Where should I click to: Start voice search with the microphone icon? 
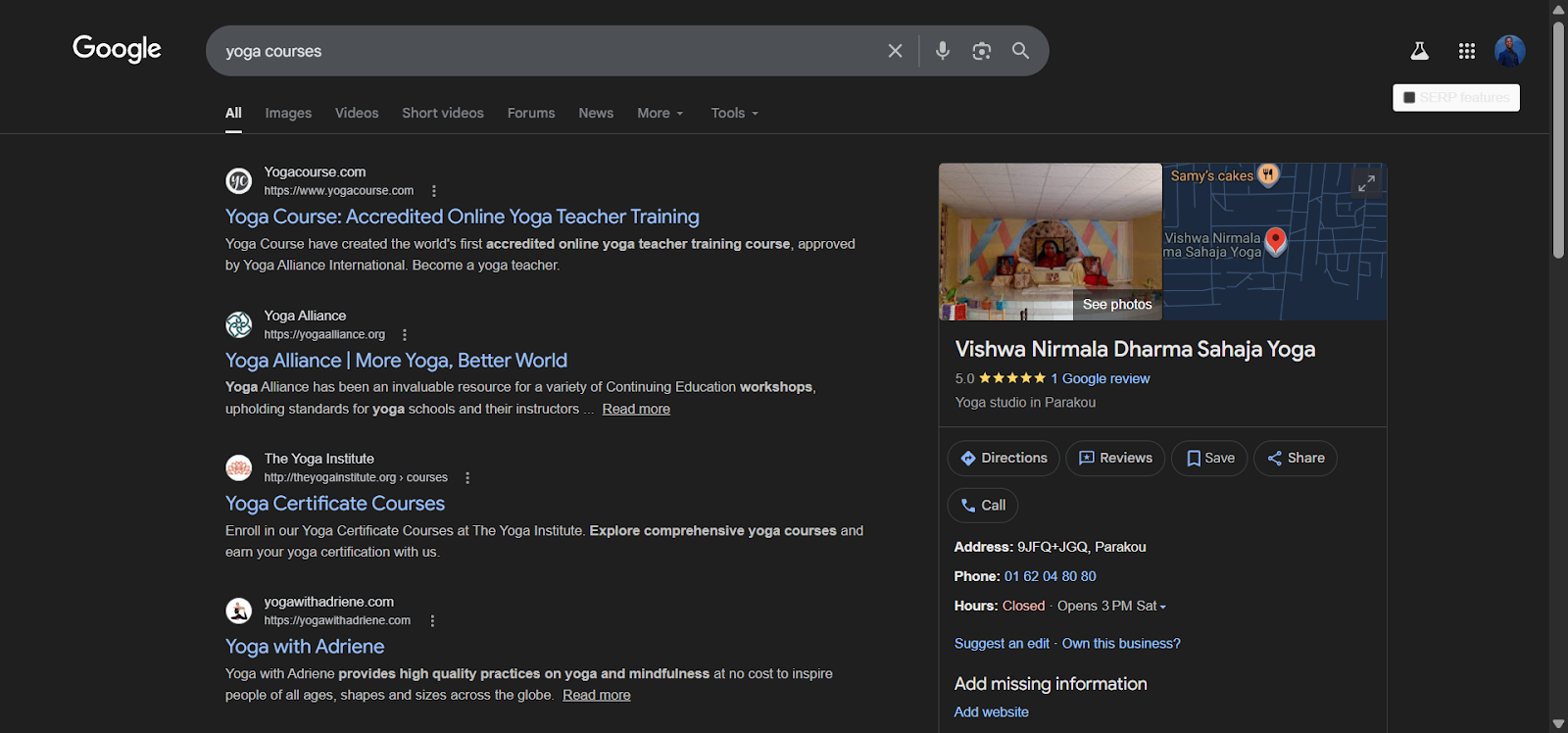point(943,51)
